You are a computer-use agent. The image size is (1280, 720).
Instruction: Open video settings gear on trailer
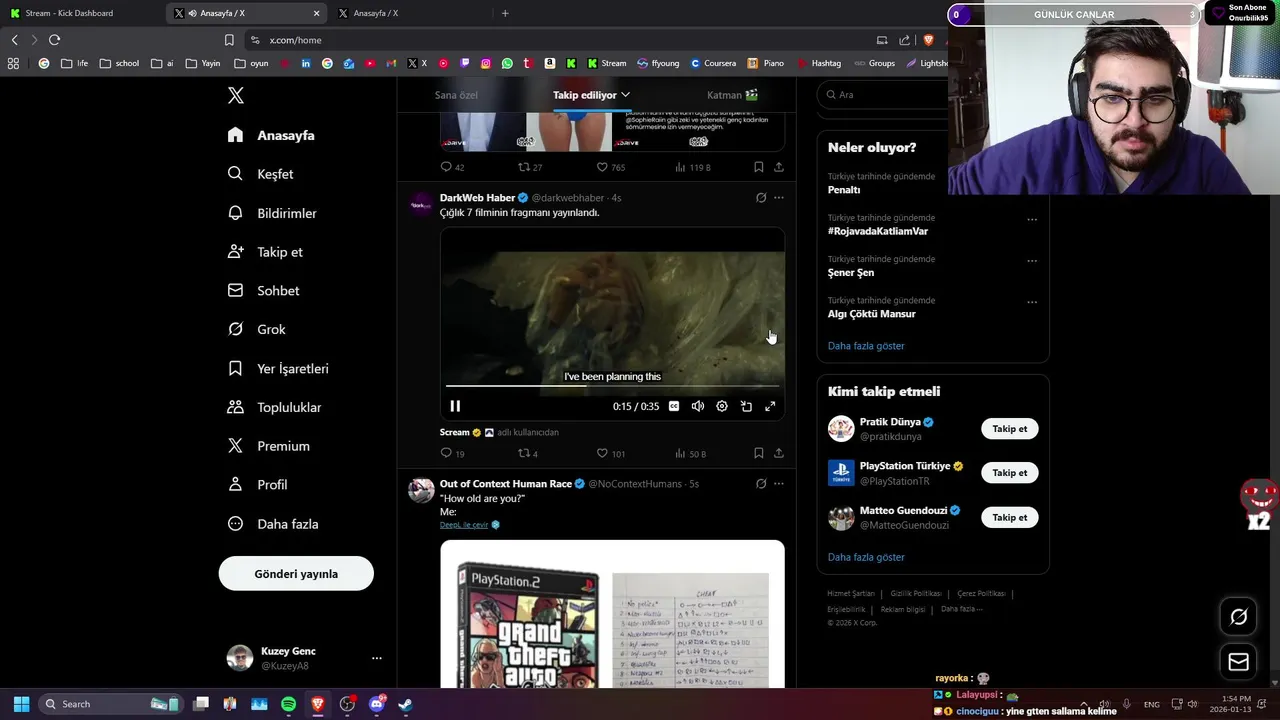click(722, 406)
